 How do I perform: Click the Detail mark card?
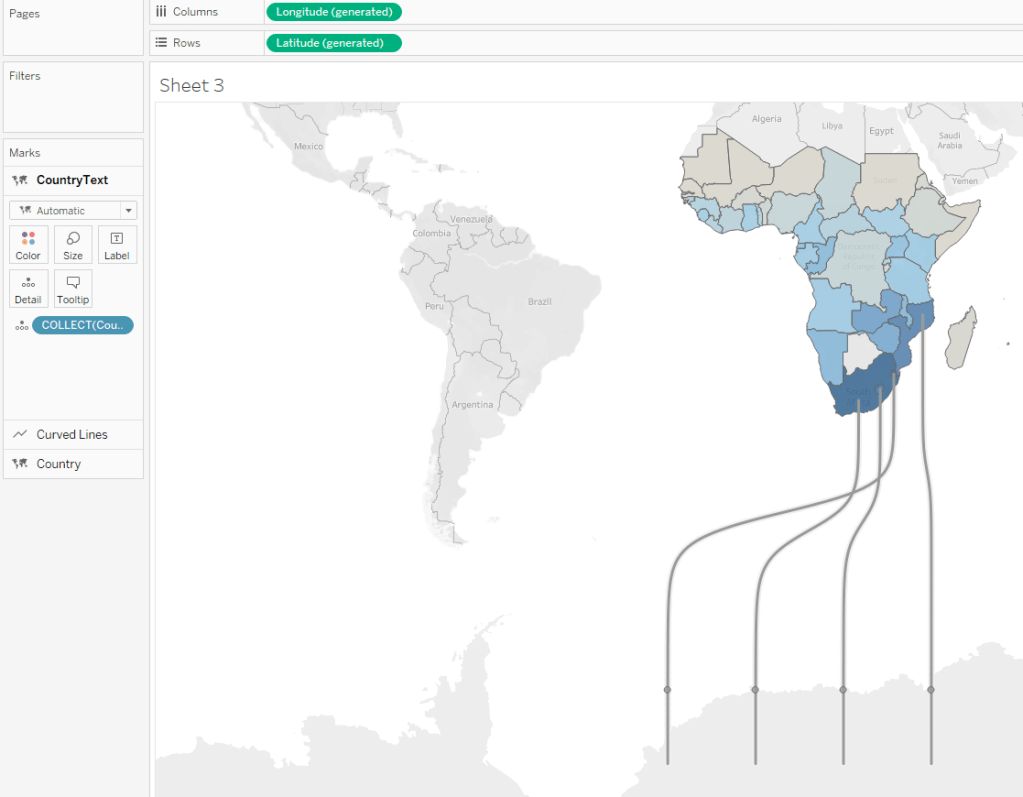28,288
